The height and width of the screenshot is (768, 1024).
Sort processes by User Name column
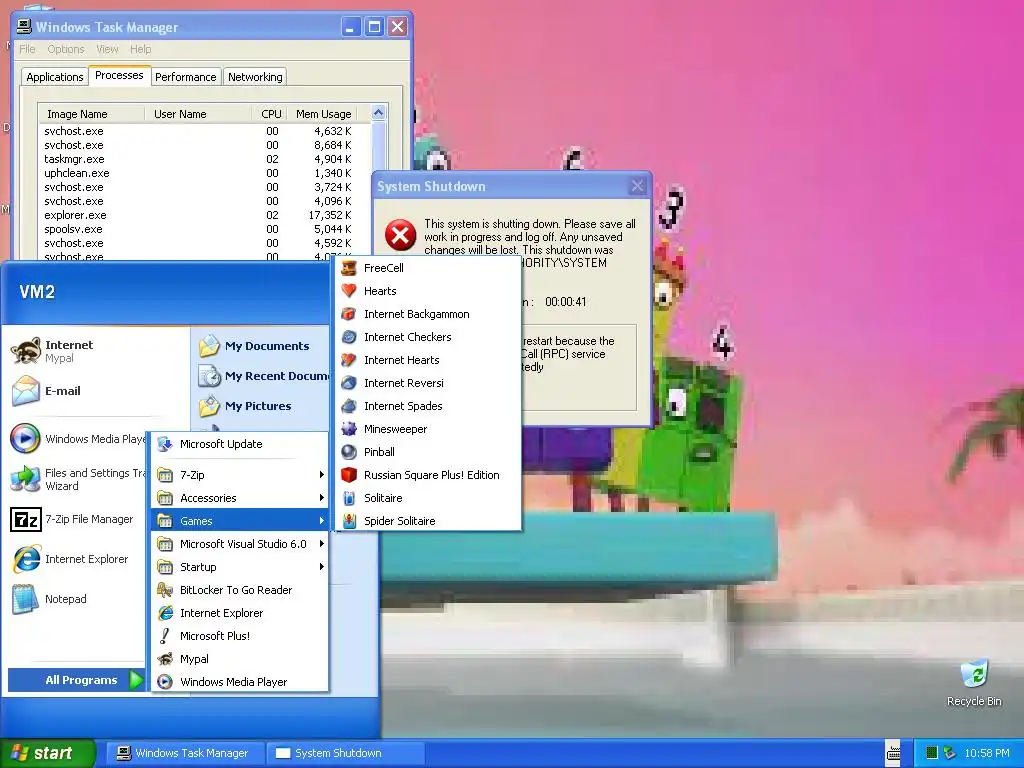(x=198, y=114)
